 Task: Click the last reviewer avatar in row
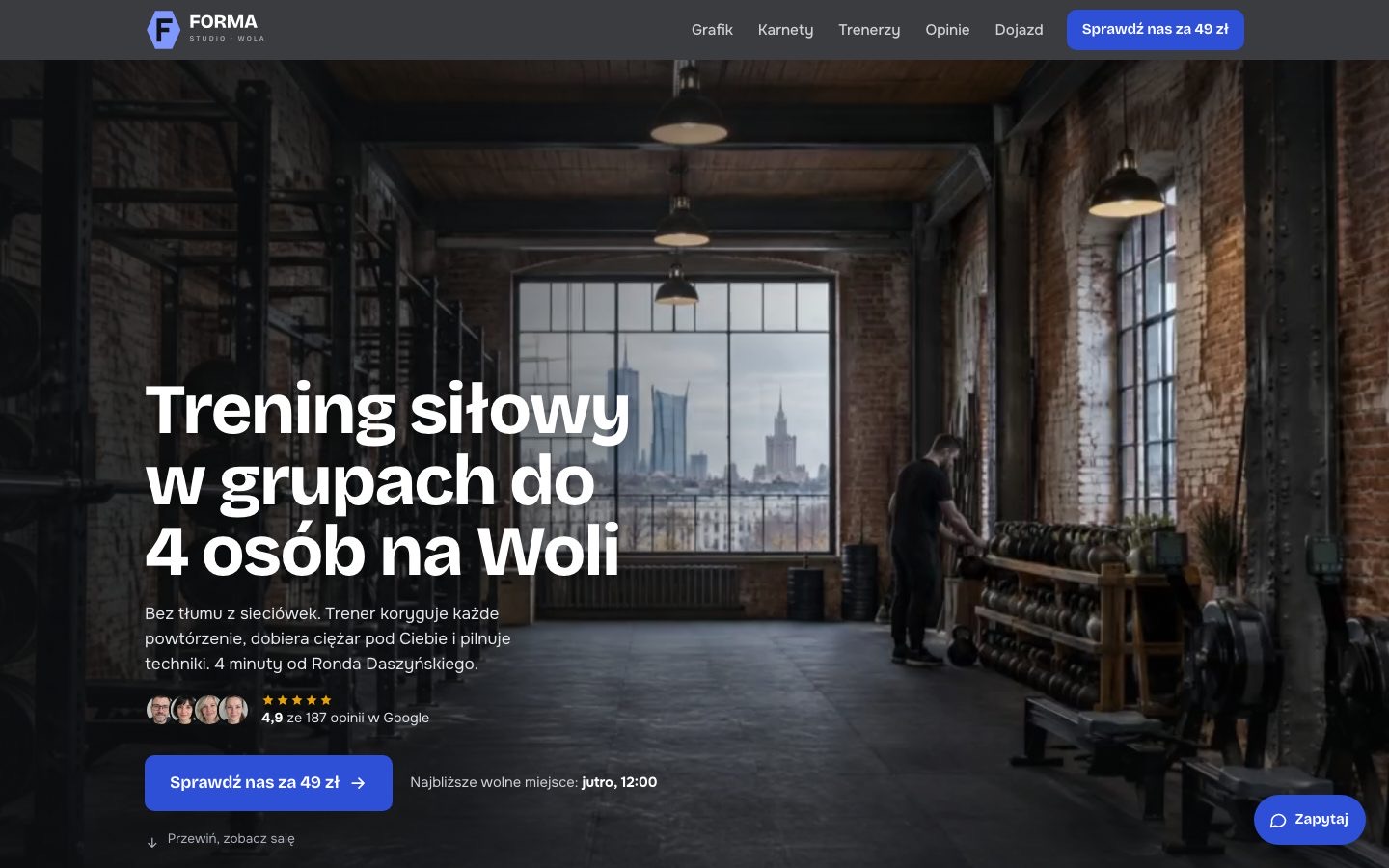[x=234, y=710]
